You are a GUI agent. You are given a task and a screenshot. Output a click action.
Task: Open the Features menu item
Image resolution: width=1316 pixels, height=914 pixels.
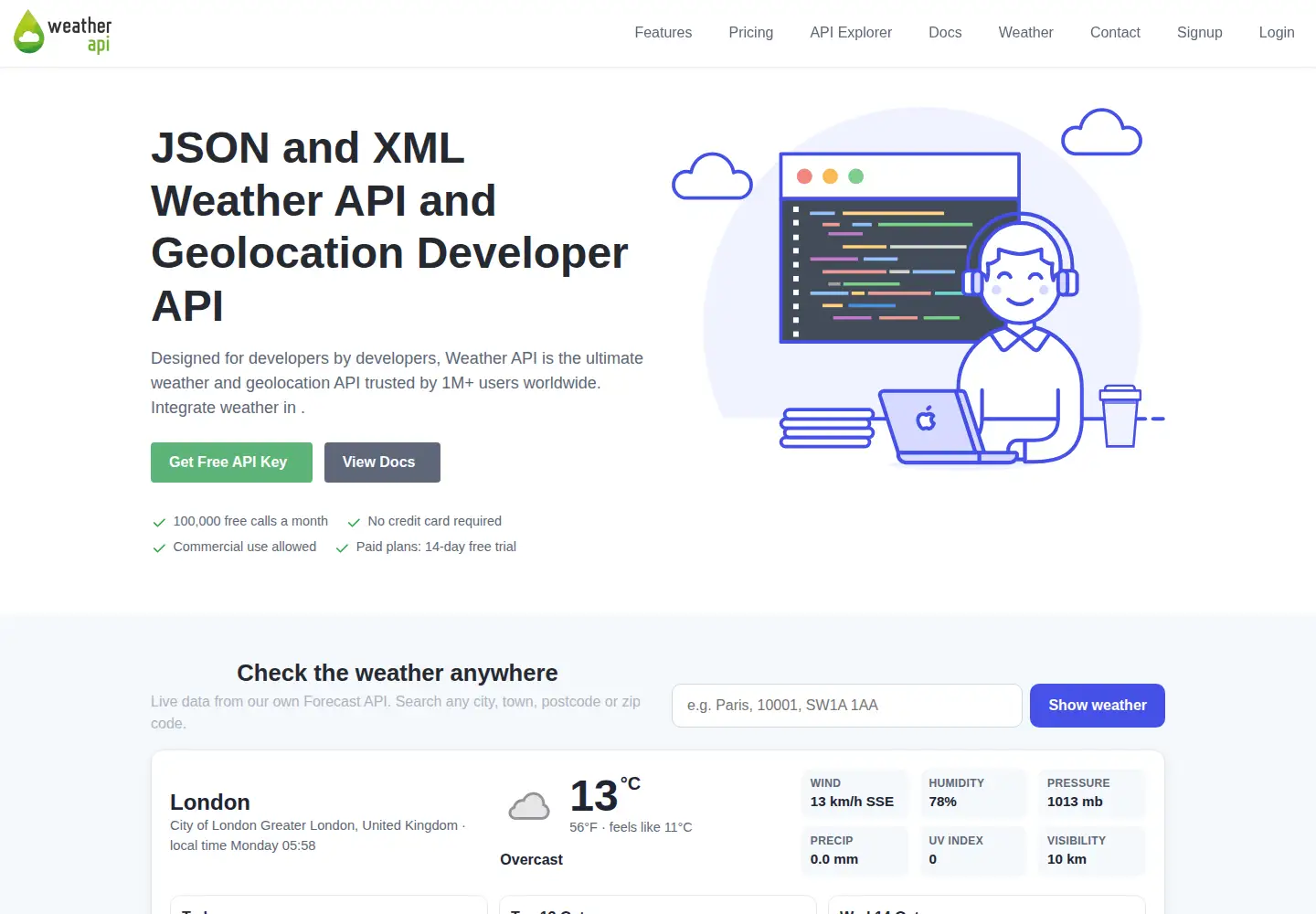663,33
